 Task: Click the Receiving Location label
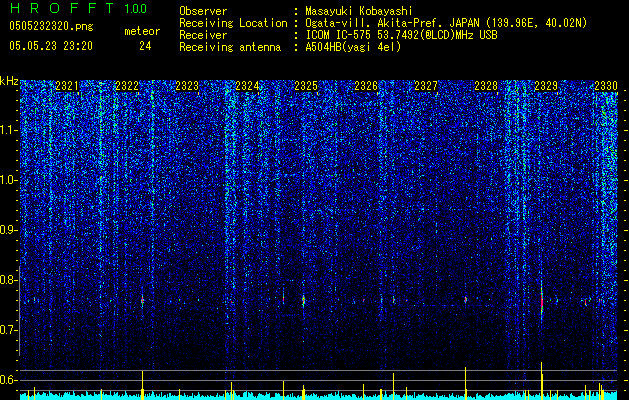coord(233,23)
